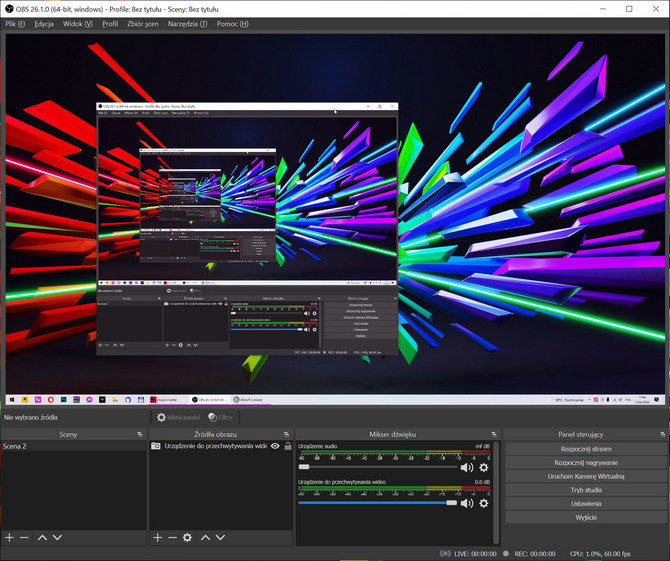Viewport: 670px width, 561px height.
Task: Move scene down in the Sceny list
Action: pyautogui.click(x=57, y=538)
